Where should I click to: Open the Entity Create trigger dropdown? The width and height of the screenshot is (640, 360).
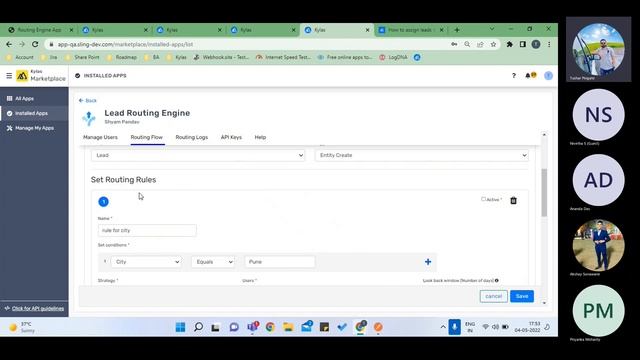pos(422,155)
